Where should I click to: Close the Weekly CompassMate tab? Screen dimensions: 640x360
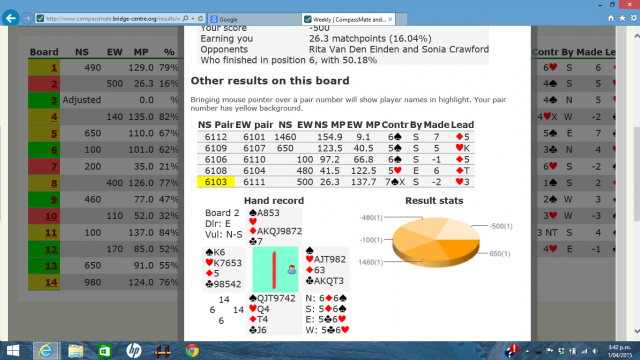click(x=390, y=19)
